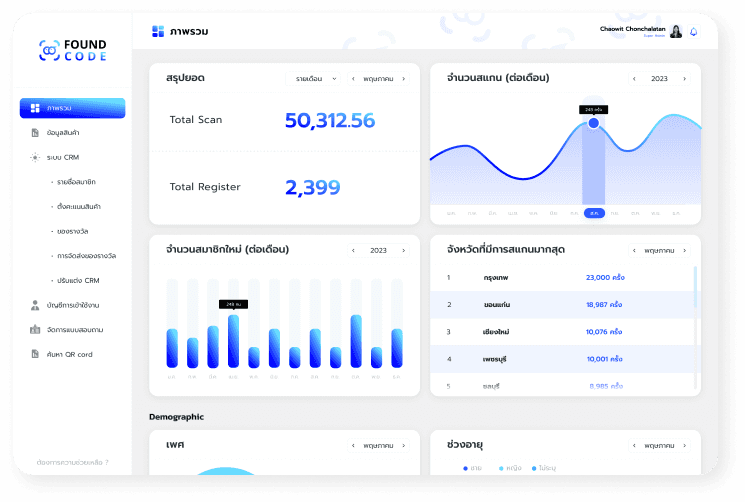Go to previous month in เพศ card
The height and width of the screenshot is (502, 745).
tap(353, 445)
